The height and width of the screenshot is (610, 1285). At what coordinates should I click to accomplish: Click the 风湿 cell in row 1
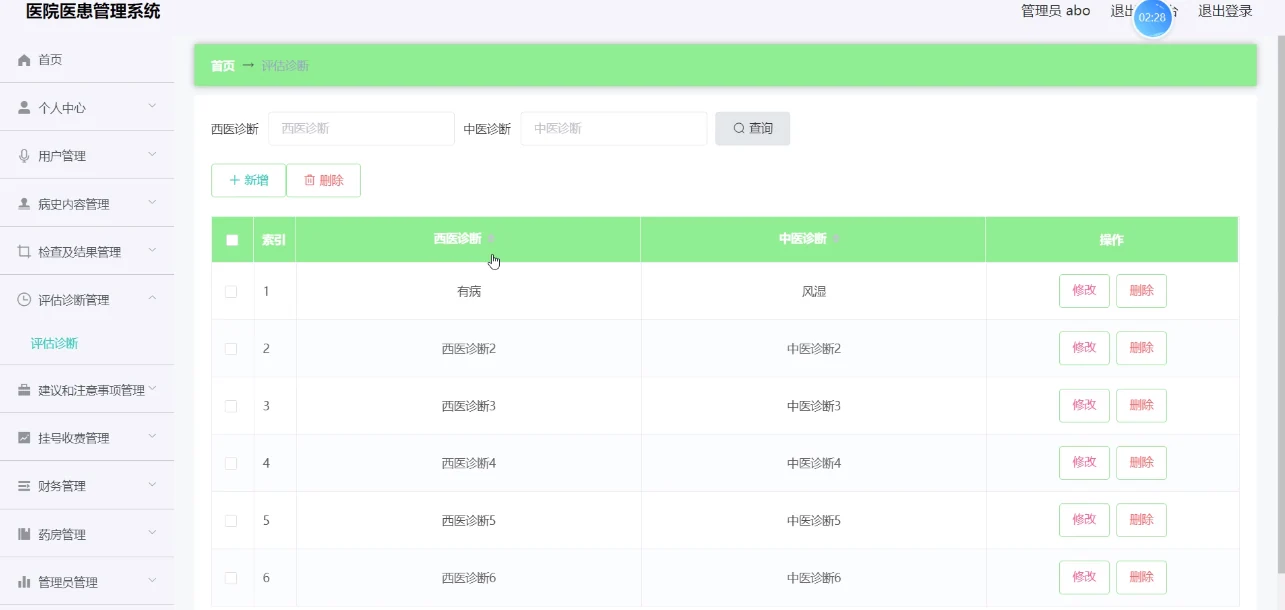(813, 292)
